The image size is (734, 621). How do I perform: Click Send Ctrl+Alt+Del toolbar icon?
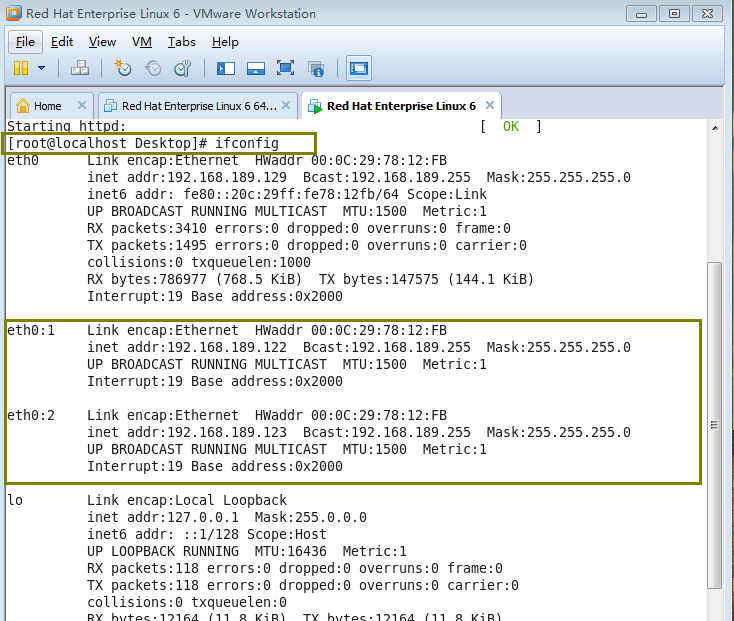(80, 68)
